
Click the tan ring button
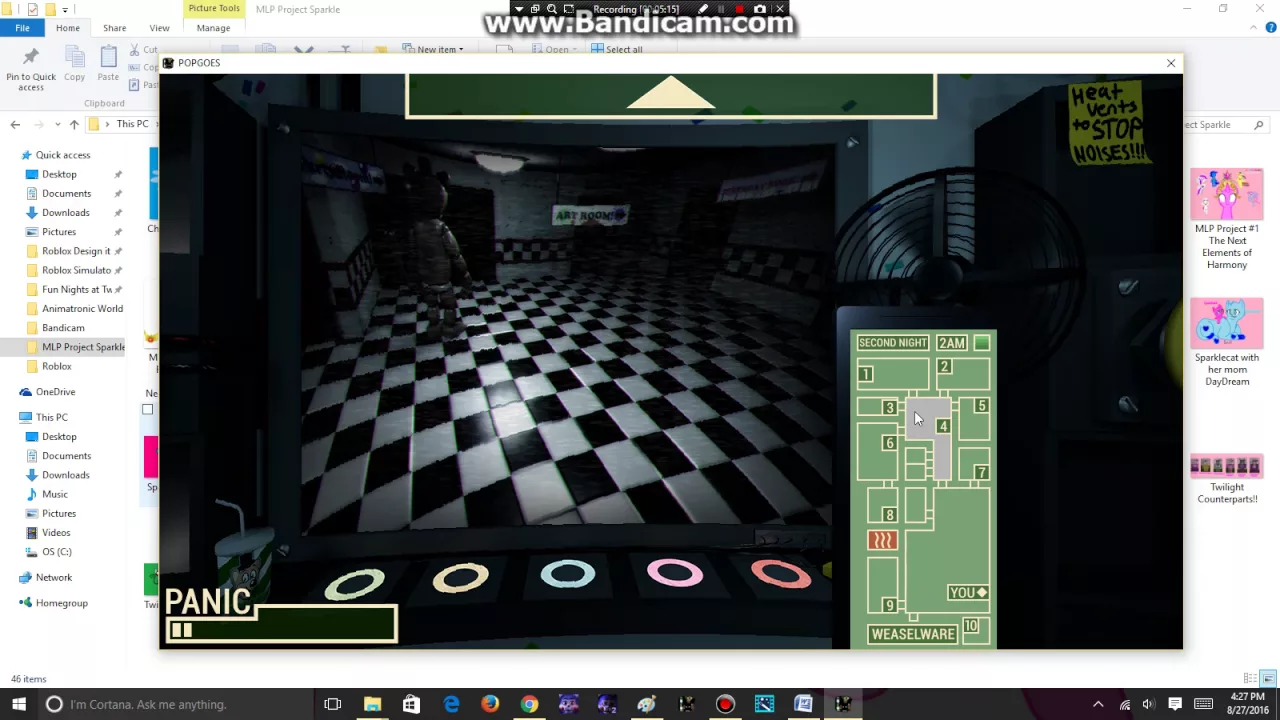point(461,577)
